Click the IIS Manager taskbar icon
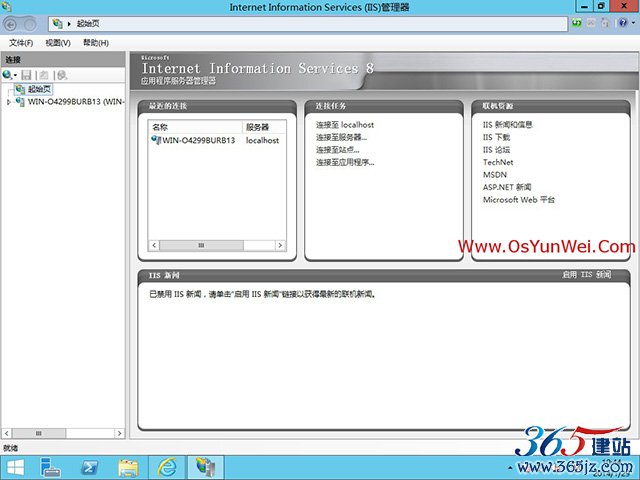 (205, 467)
